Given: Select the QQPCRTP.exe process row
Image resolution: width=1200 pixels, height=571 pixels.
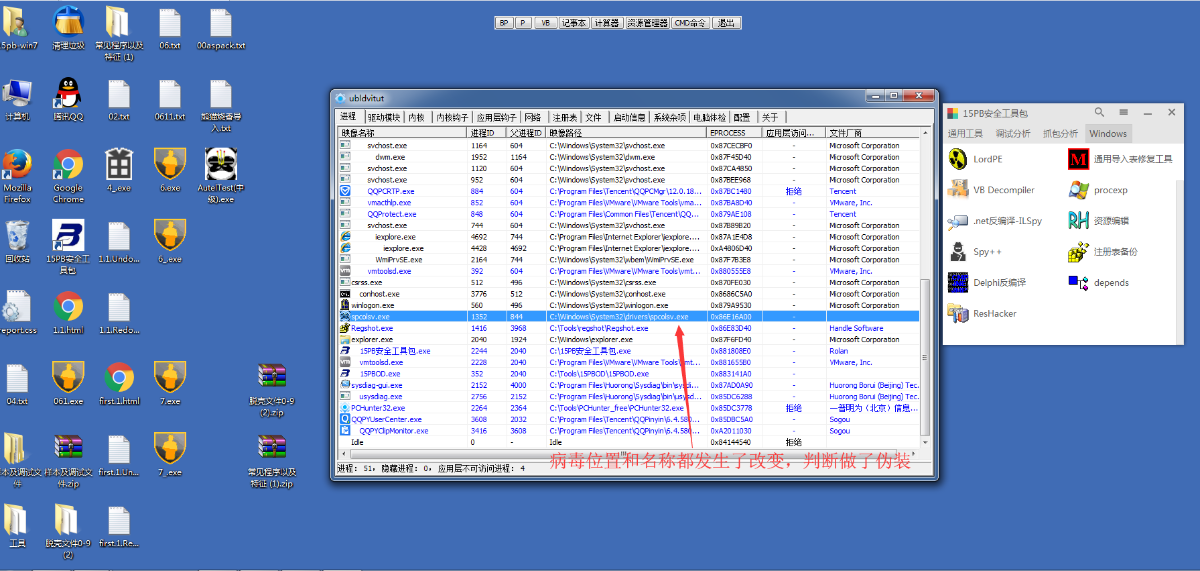Looking at the screenshot, I should [628, 191].
